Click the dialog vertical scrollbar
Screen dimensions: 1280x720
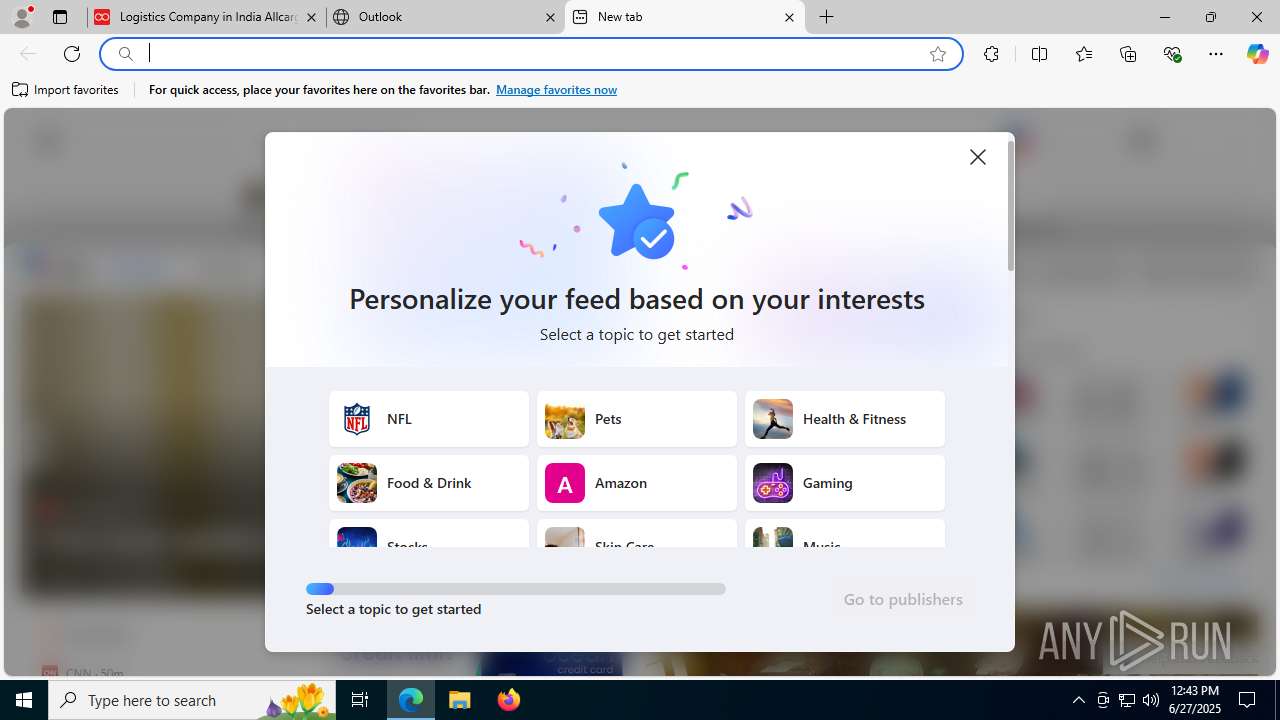pyautogui.click(x=1011, y=205)
